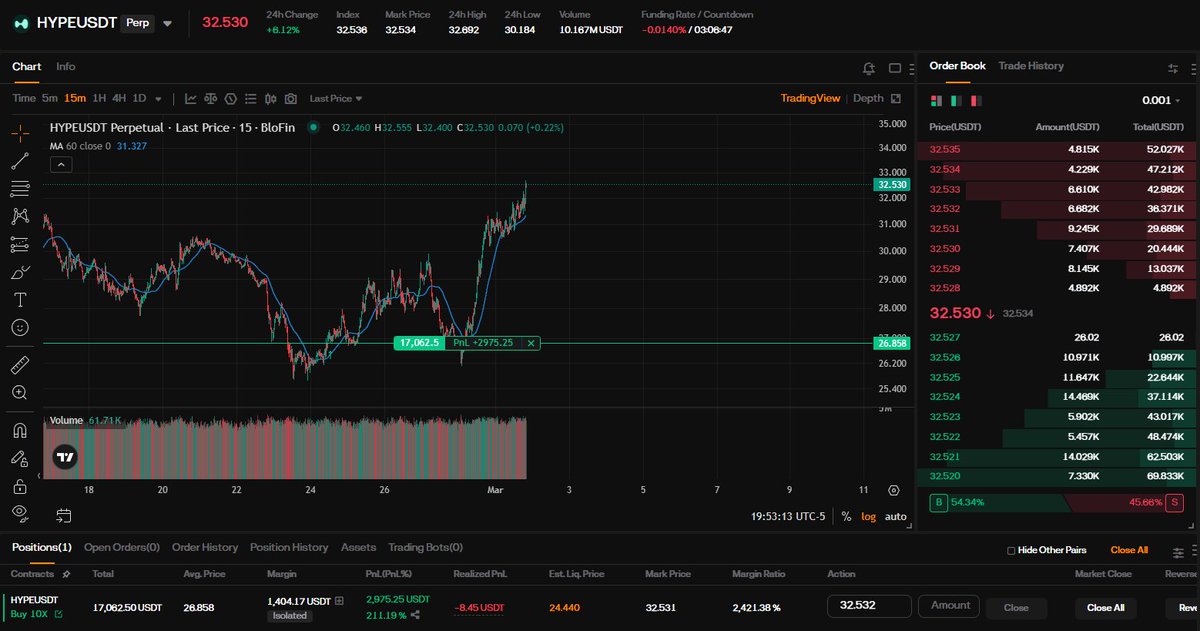Open the price alert bell icon
Image resolution: width=1200 pixels, height=631 pixels.
pos(869,68)
